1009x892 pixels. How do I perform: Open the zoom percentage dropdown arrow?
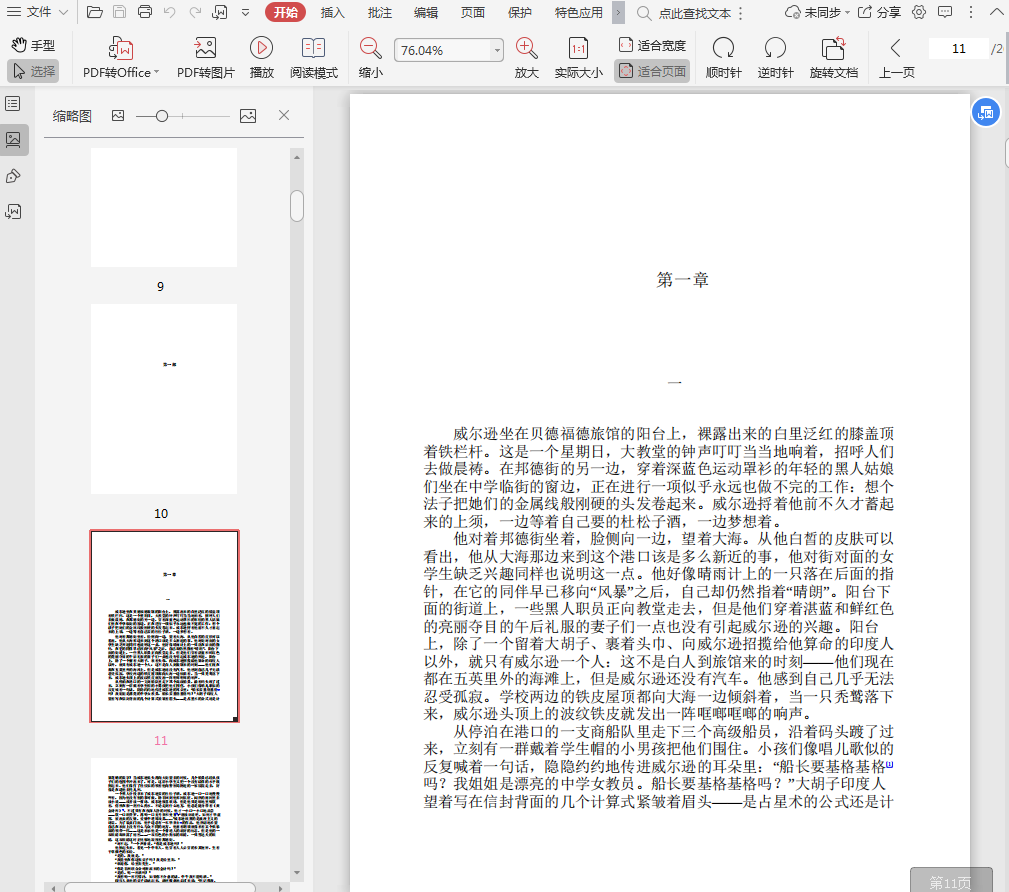point(497,50)
